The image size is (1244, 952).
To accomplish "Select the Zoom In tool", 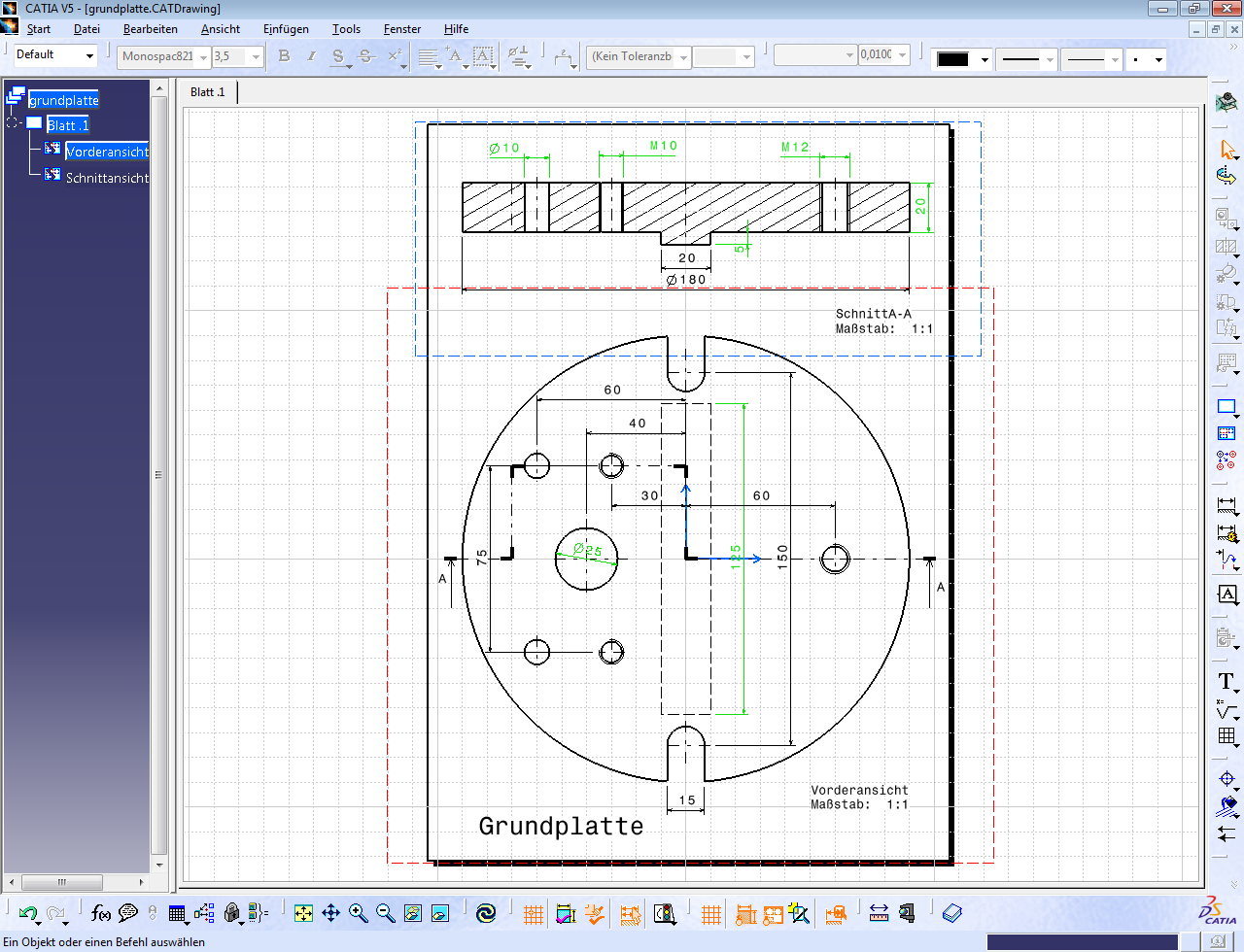I will tap(358, 913).
